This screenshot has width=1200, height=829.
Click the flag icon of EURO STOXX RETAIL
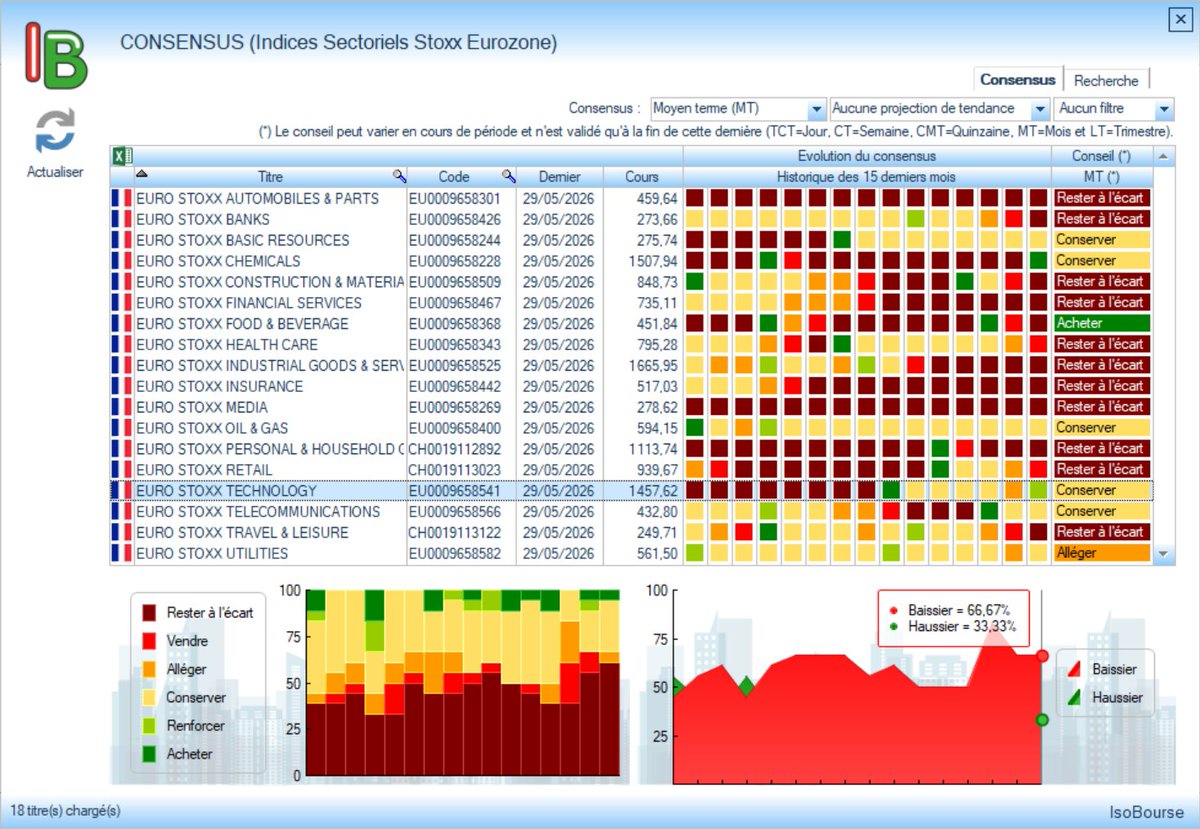pyautogui.click(x=122, y=470)
